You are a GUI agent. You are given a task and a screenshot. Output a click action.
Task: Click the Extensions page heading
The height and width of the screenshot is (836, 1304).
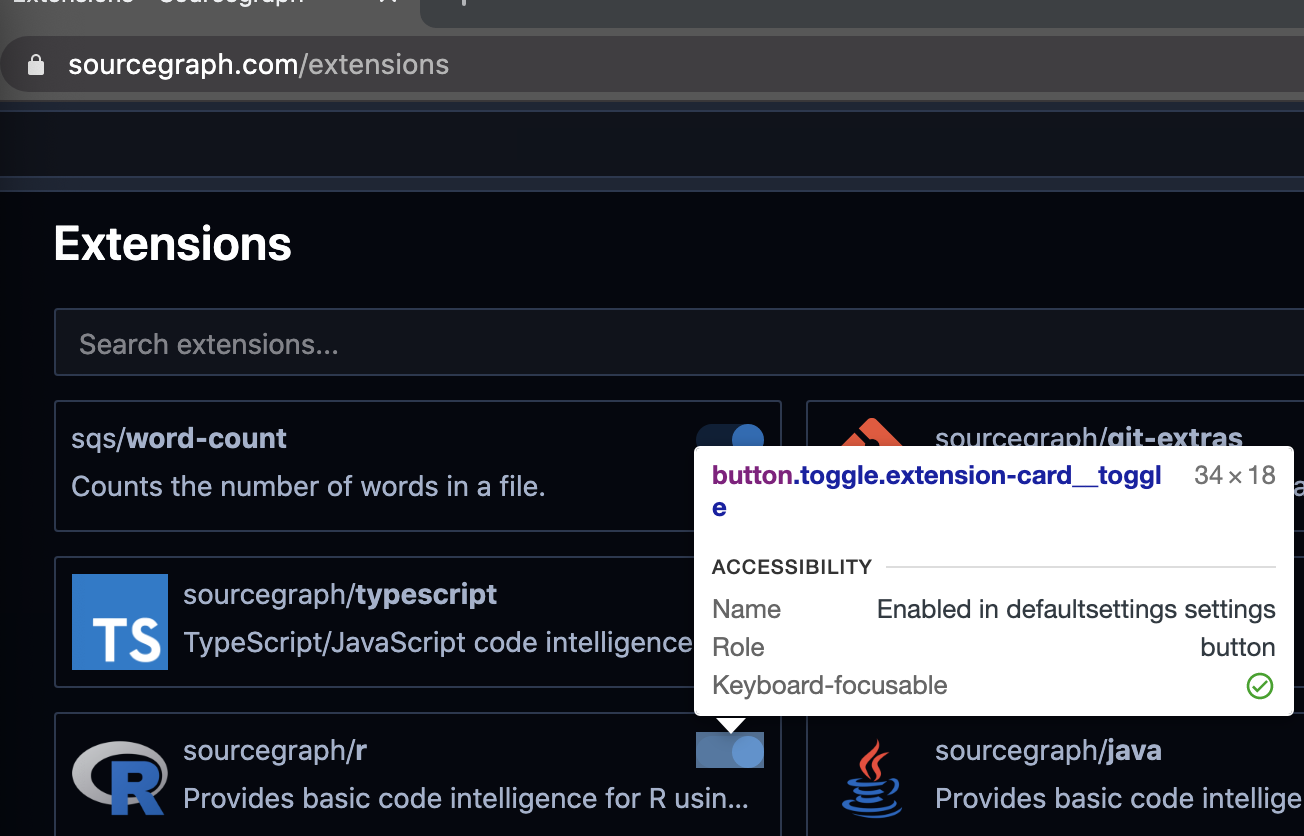[173, 244]
